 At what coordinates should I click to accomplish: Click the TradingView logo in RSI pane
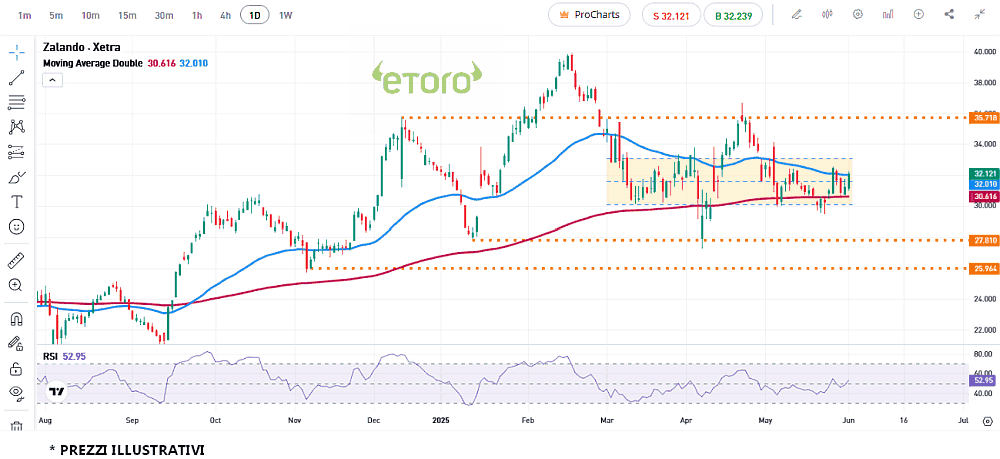[x=57, y=391]
